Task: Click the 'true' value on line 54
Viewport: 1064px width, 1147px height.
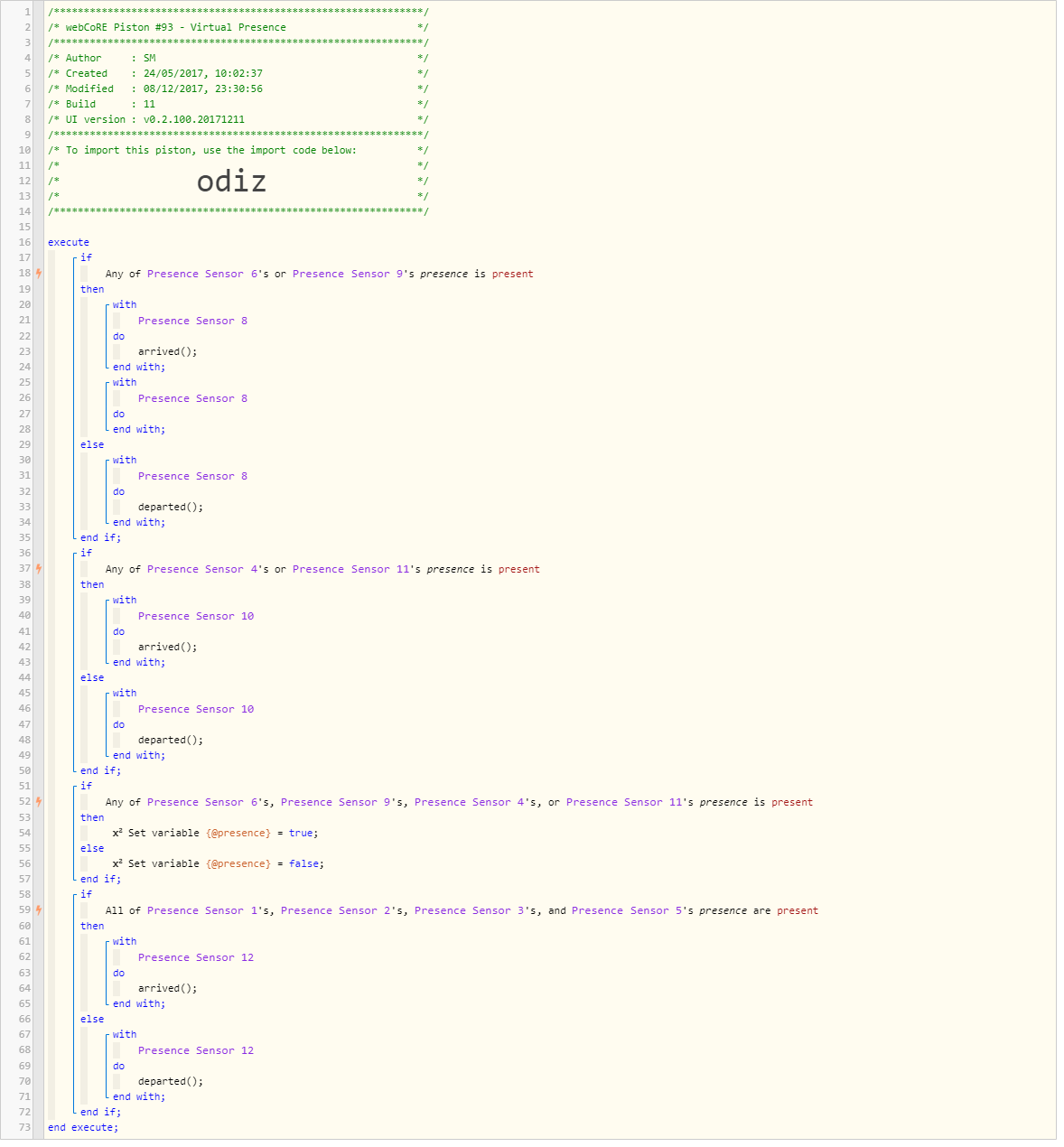Action: coord(301,833)
